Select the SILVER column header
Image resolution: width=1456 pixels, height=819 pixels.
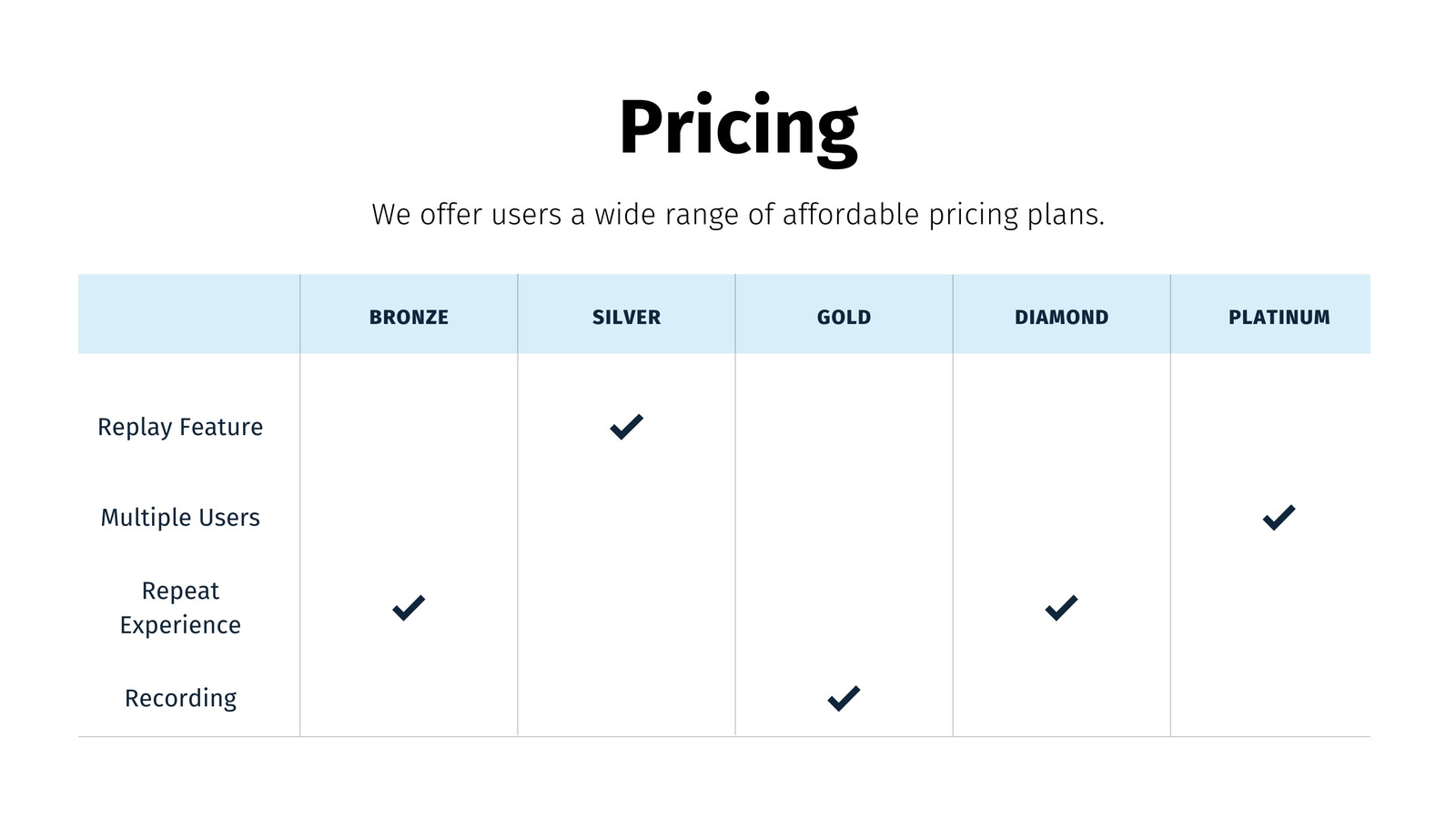pyautogui.click(x=626, y=318)
